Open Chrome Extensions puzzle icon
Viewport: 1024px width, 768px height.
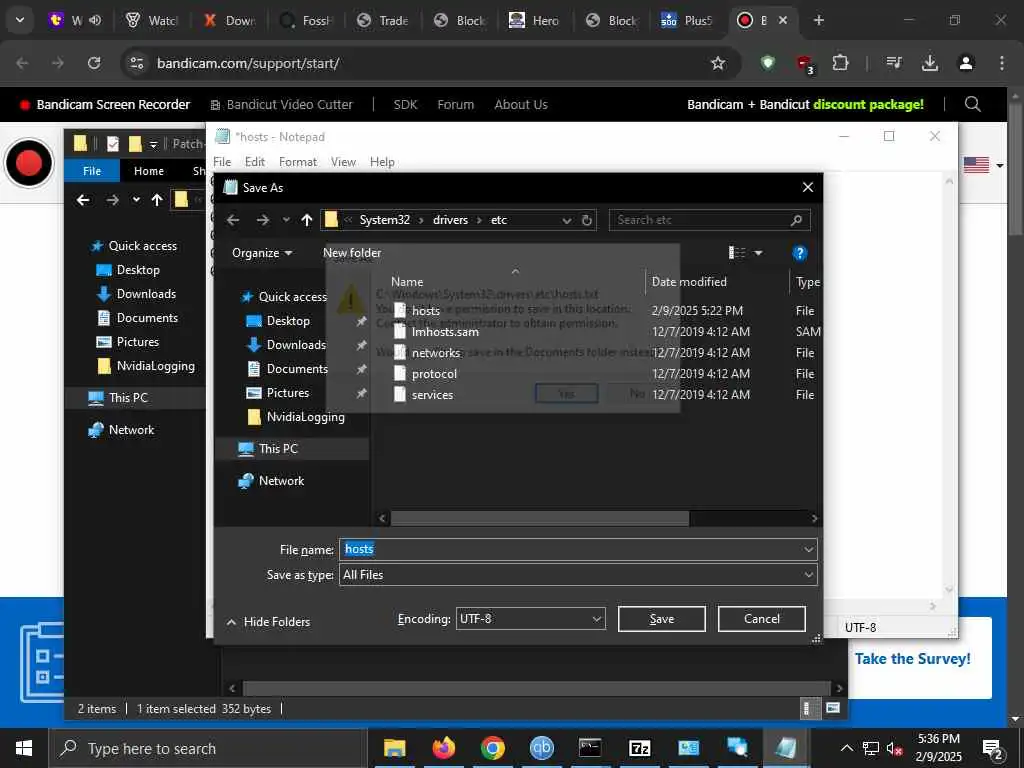(840, 63)
